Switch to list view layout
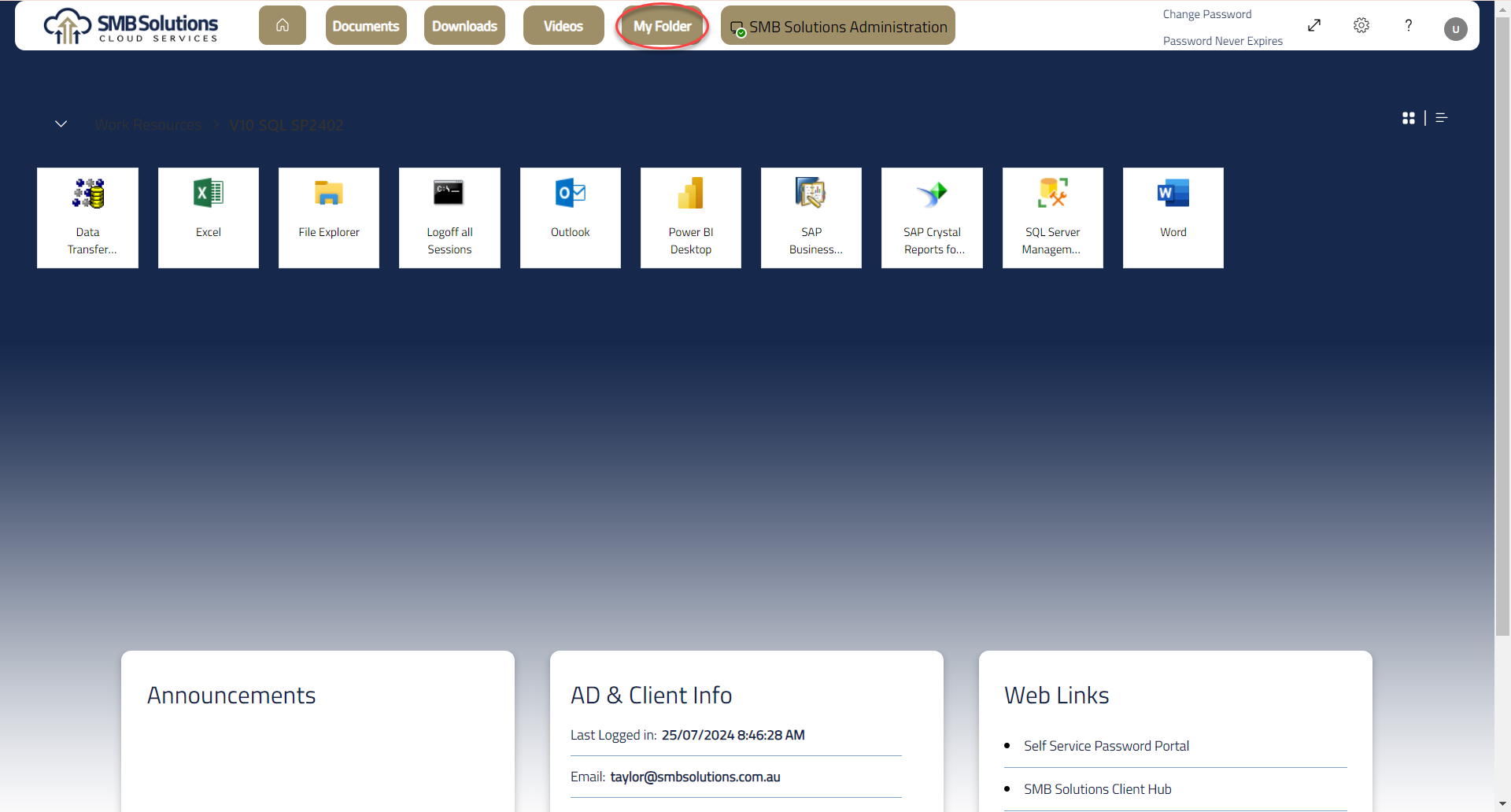 click(x=1441, y=118)
